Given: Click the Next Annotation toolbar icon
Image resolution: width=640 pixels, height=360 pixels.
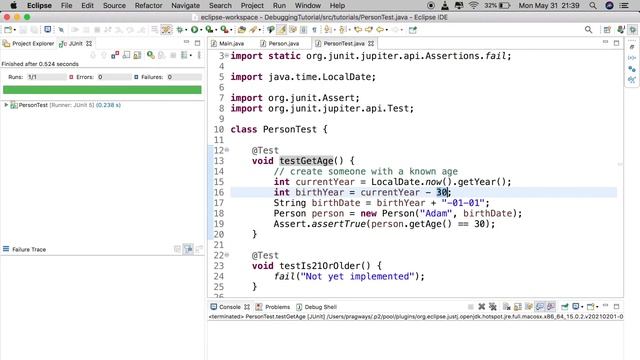Looking at the screenshot, I should pyautogui.click(x=327, y=30).
